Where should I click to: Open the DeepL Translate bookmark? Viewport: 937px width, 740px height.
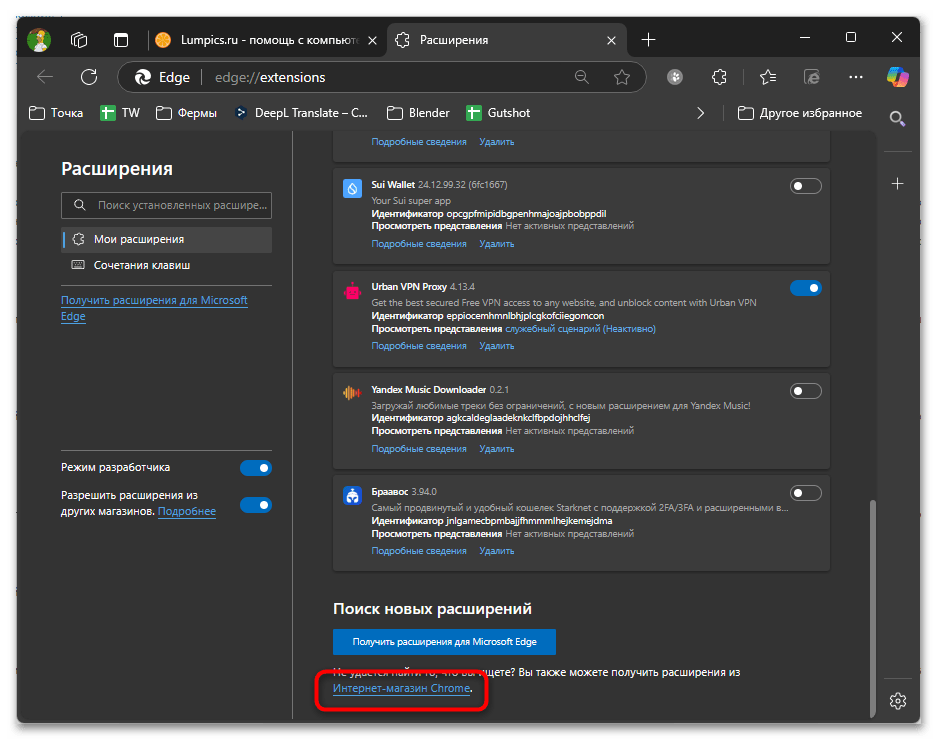point(301,113)
